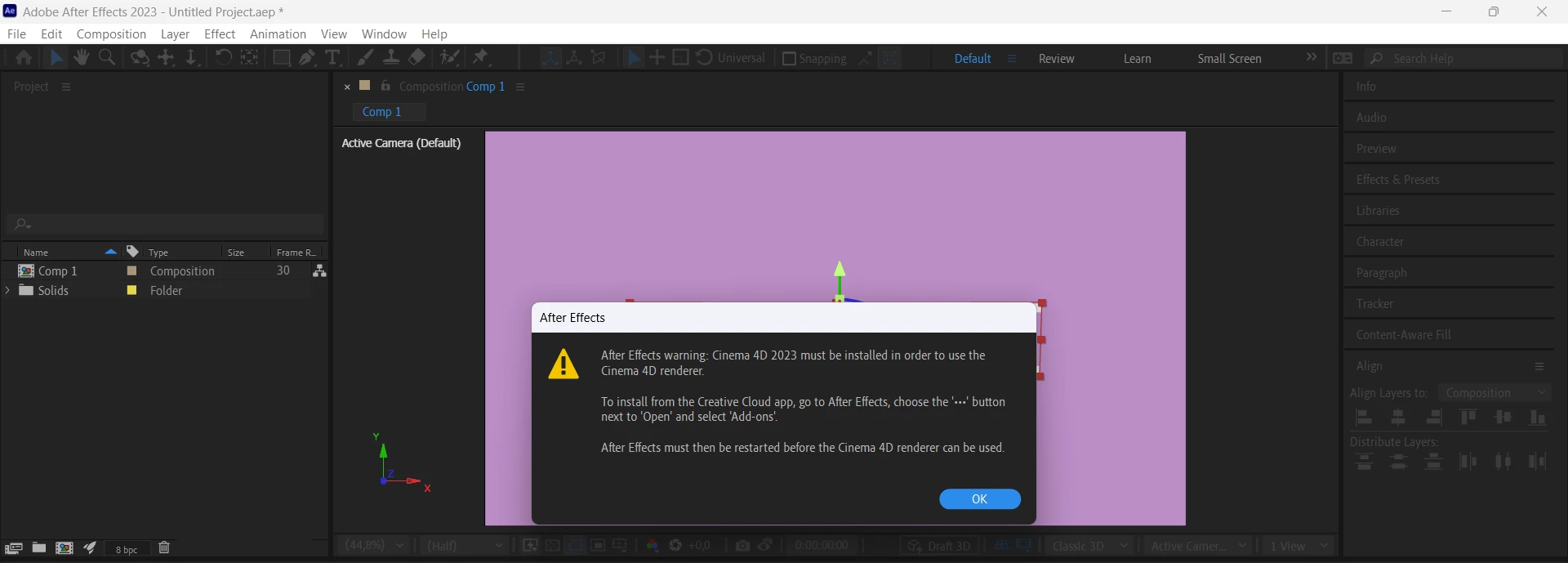Select the Brush tool

pyautogui.click(x=366, y=58)
